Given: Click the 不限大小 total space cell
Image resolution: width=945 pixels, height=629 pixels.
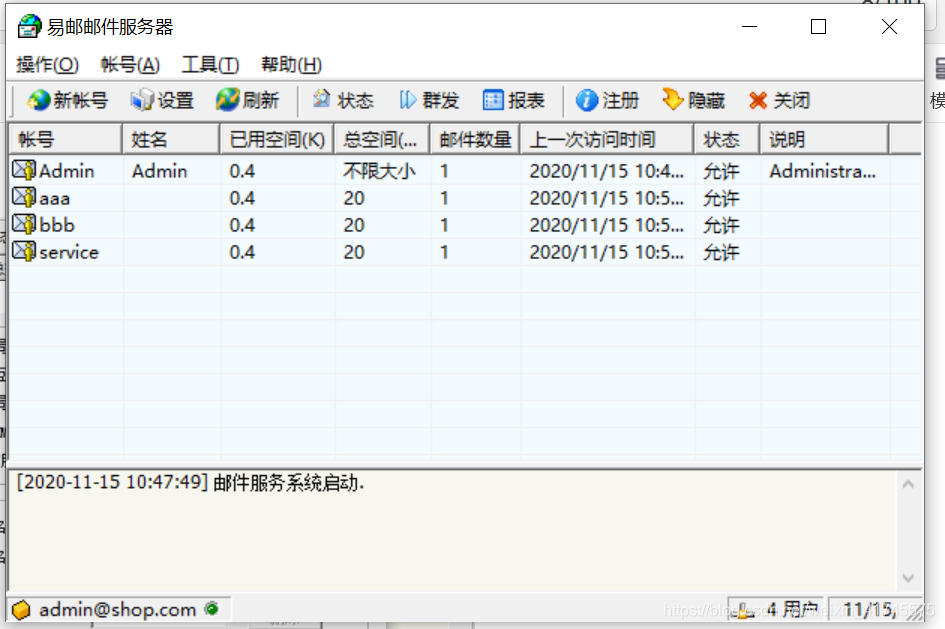Looking at the screenshot, I should coord(380,171).
